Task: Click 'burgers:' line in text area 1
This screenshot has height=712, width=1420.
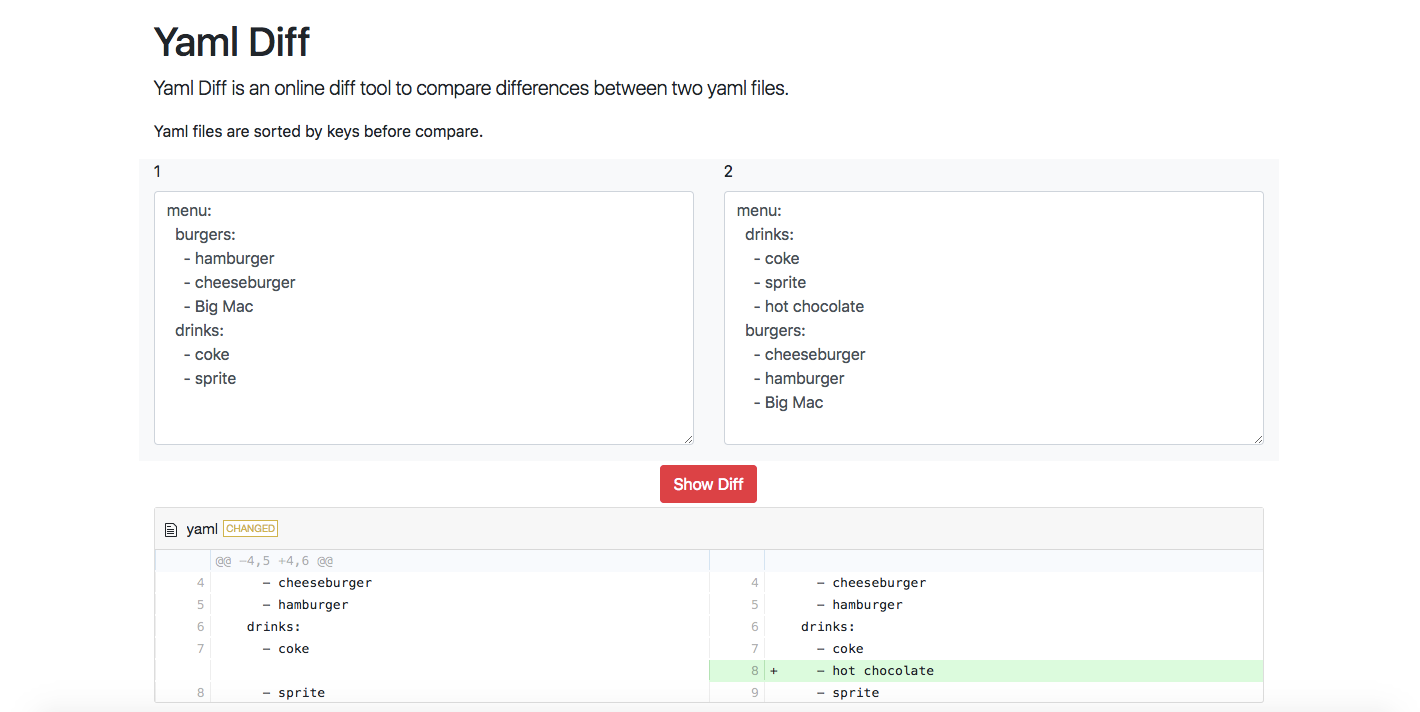Action: [205, 234]
